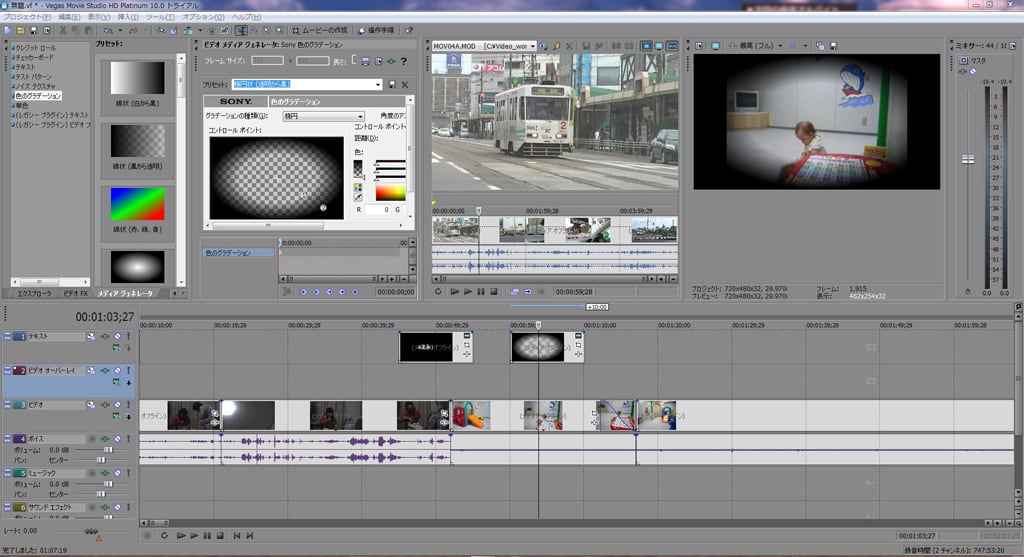Click the media generator help question mark
This screenshot has width=1024, height=557.
click(x=403, y=61)
